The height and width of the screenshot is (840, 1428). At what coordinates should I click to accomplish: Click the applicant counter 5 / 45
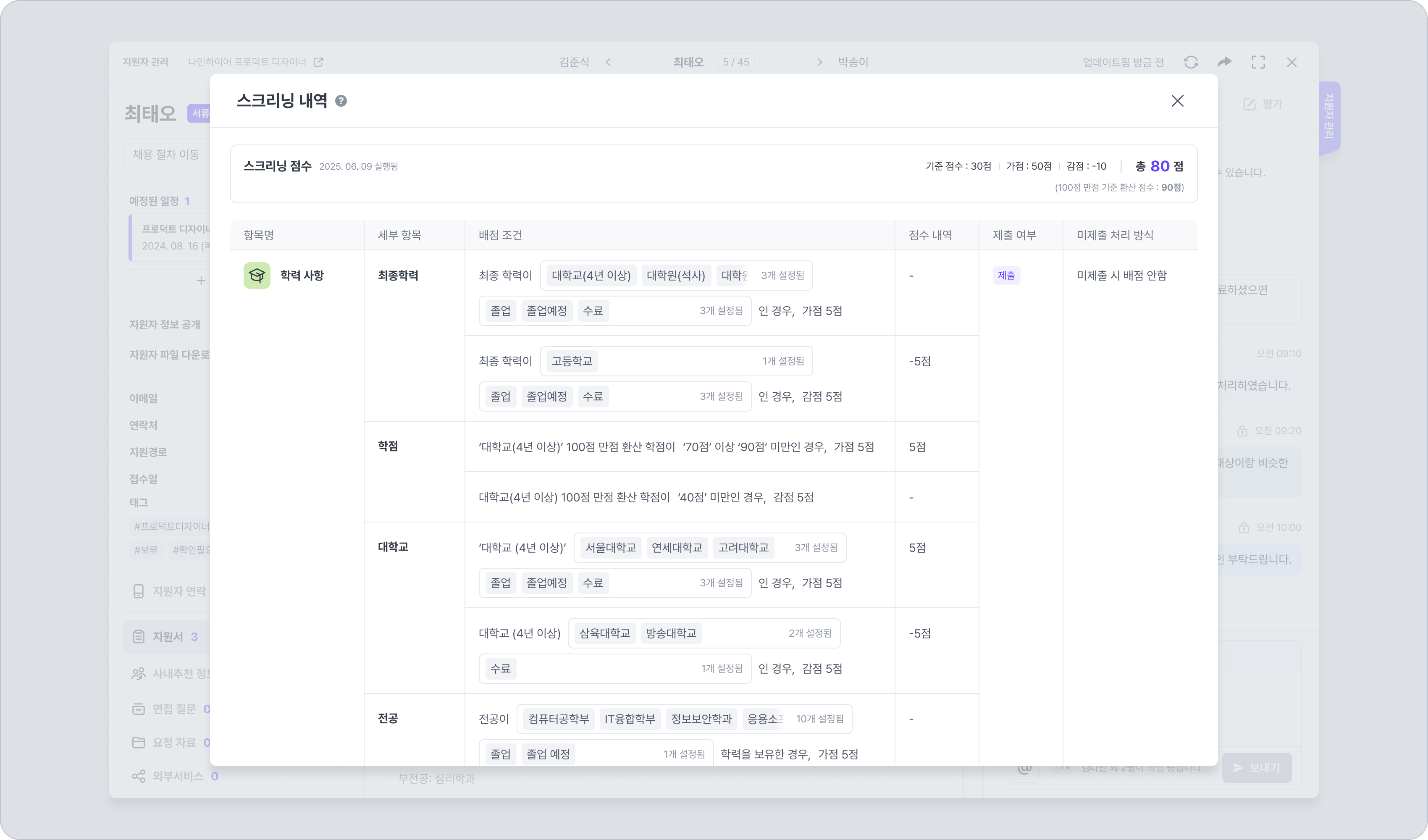coord(735,62)
